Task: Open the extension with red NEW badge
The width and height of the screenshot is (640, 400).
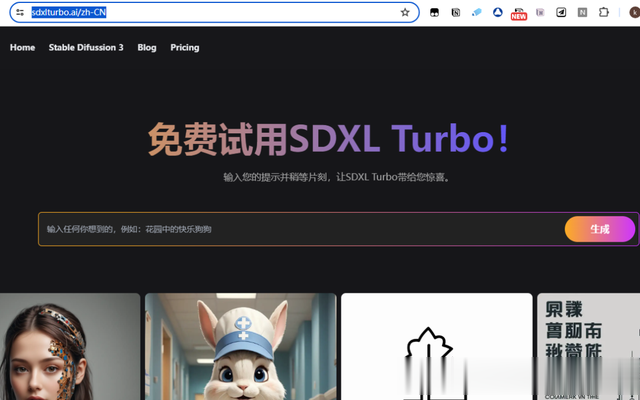Action: [x=519, y=14]
